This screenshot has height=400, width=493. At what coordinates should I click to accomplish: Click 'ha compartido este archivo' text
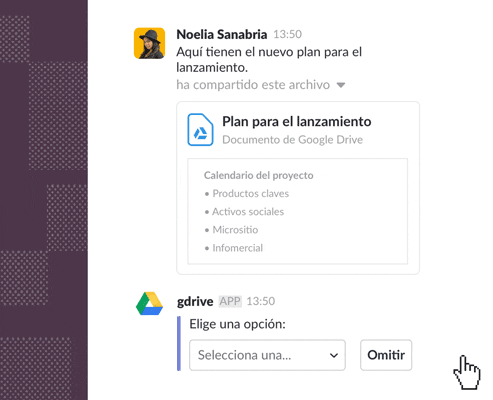253,85
